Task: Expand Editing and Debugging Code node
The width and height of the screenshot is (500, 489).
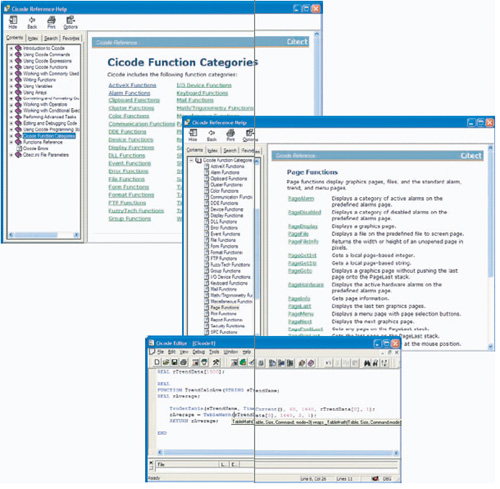Action: click(11, 123)
